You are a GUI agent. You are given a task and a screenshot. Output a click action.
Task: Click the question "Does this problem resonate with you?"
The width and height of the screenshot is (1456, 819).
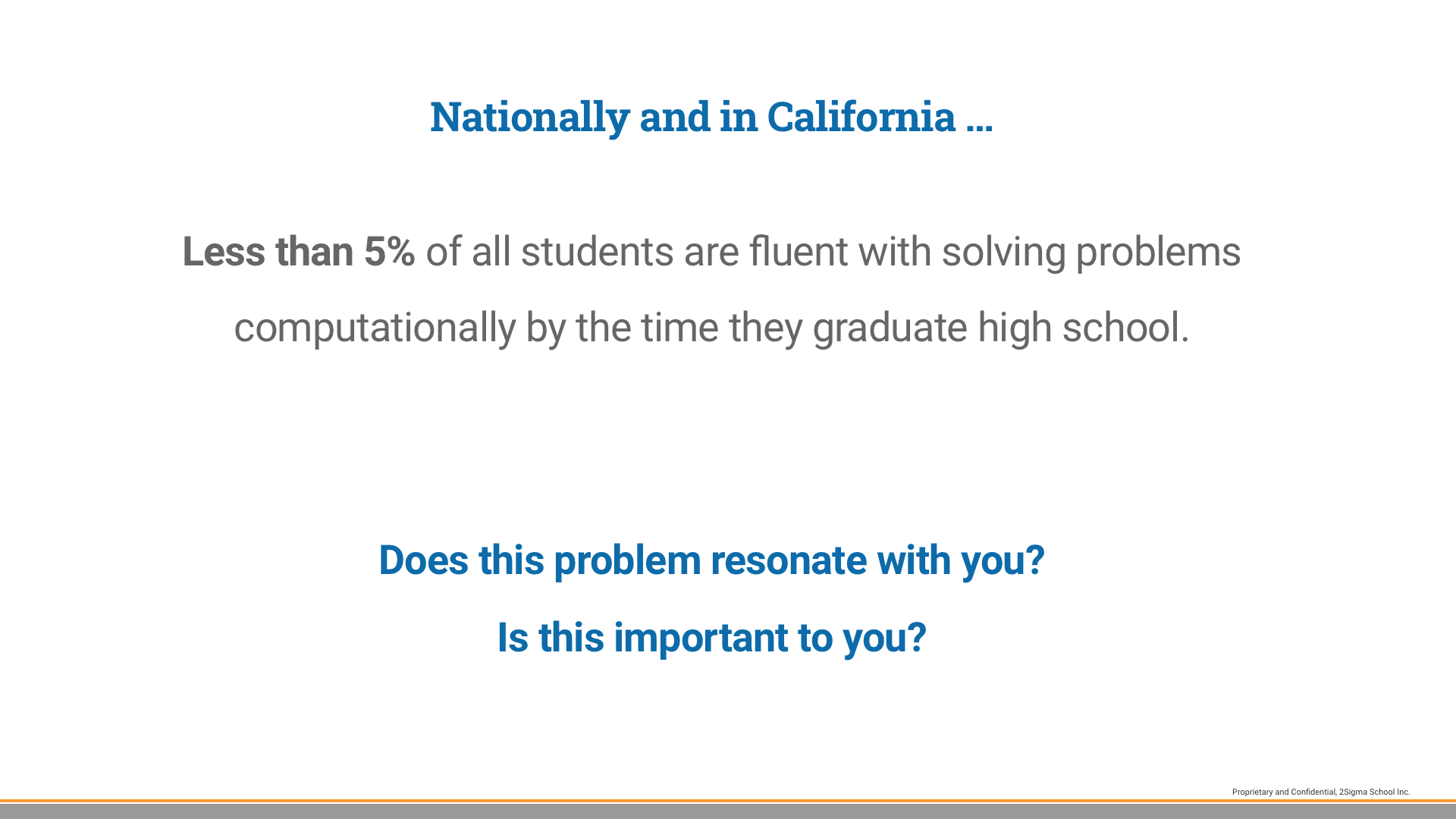click(711, 560)
